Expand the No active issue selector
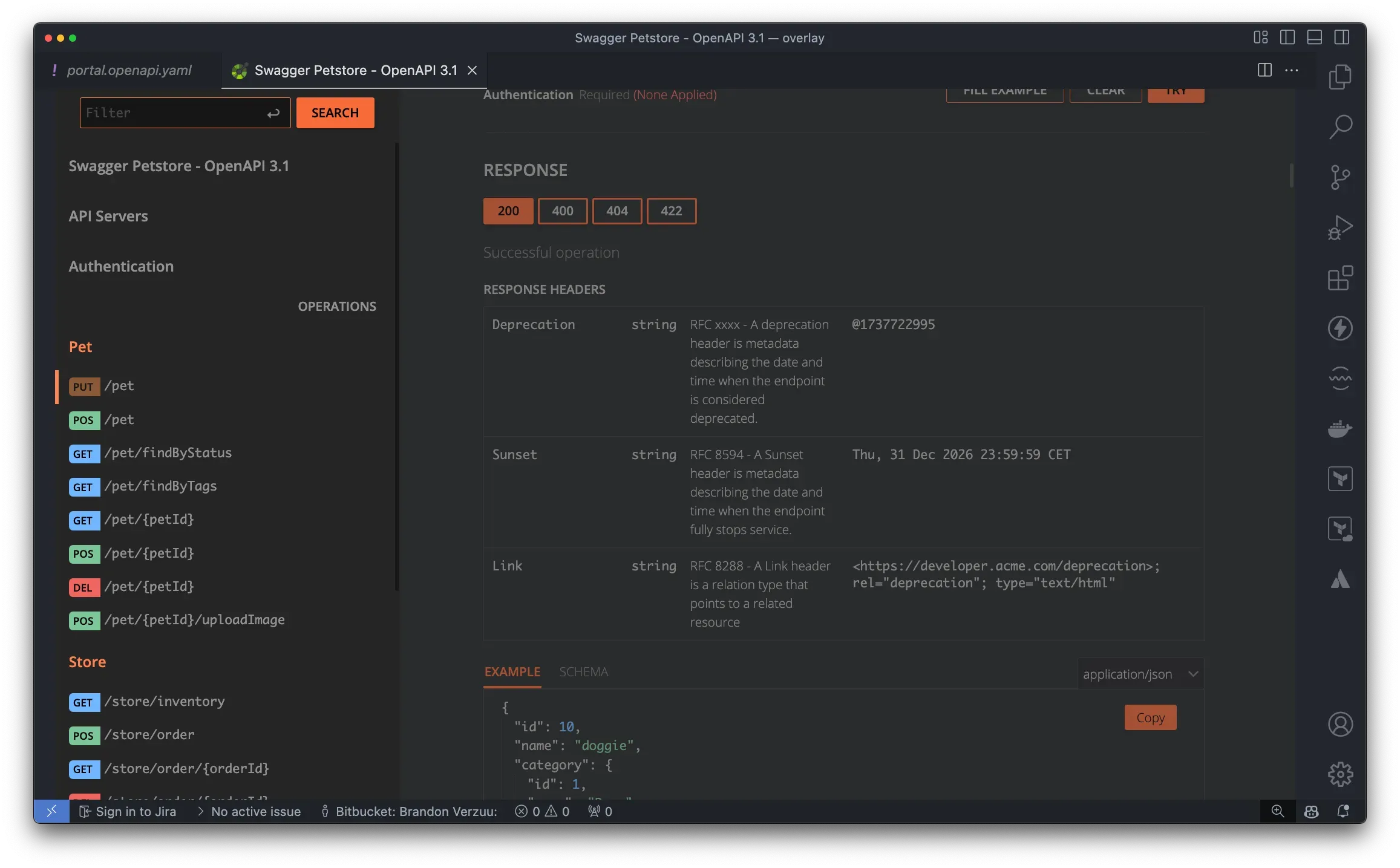The height and width of the screenshot is (868, 1400). click(255, 811)
